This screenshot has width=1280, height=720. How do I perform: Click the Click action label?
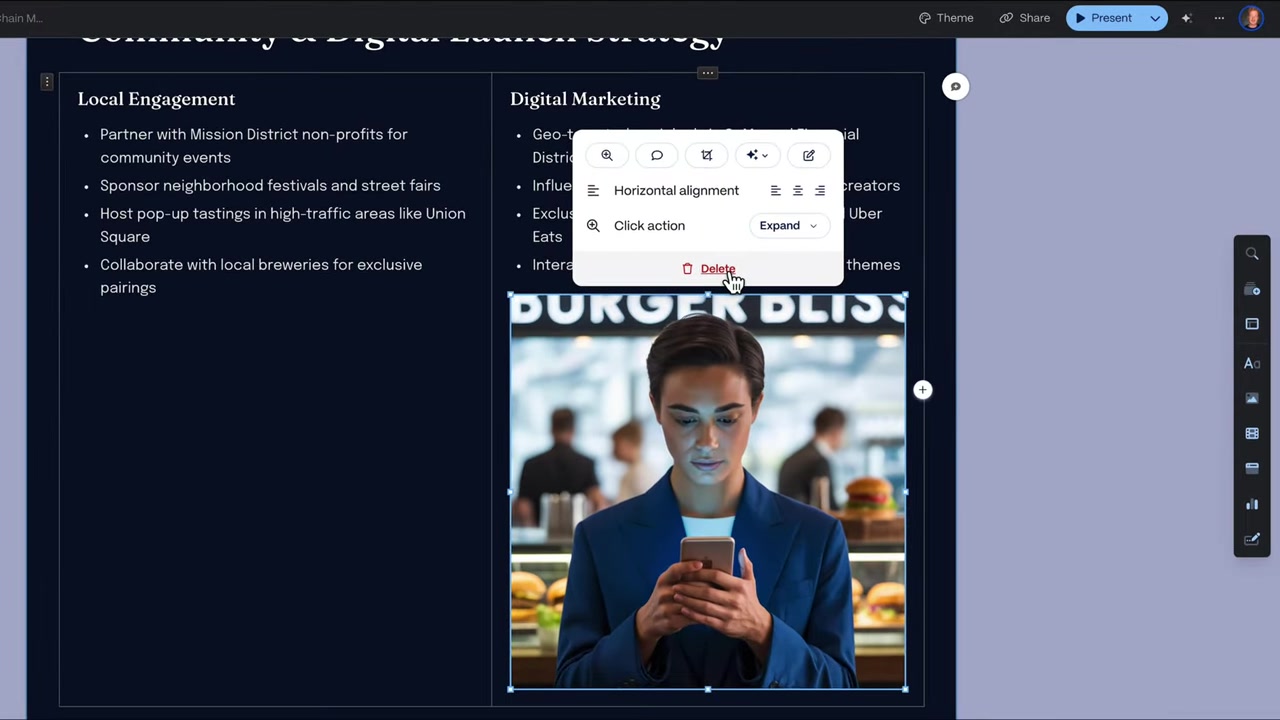(649, 226)
